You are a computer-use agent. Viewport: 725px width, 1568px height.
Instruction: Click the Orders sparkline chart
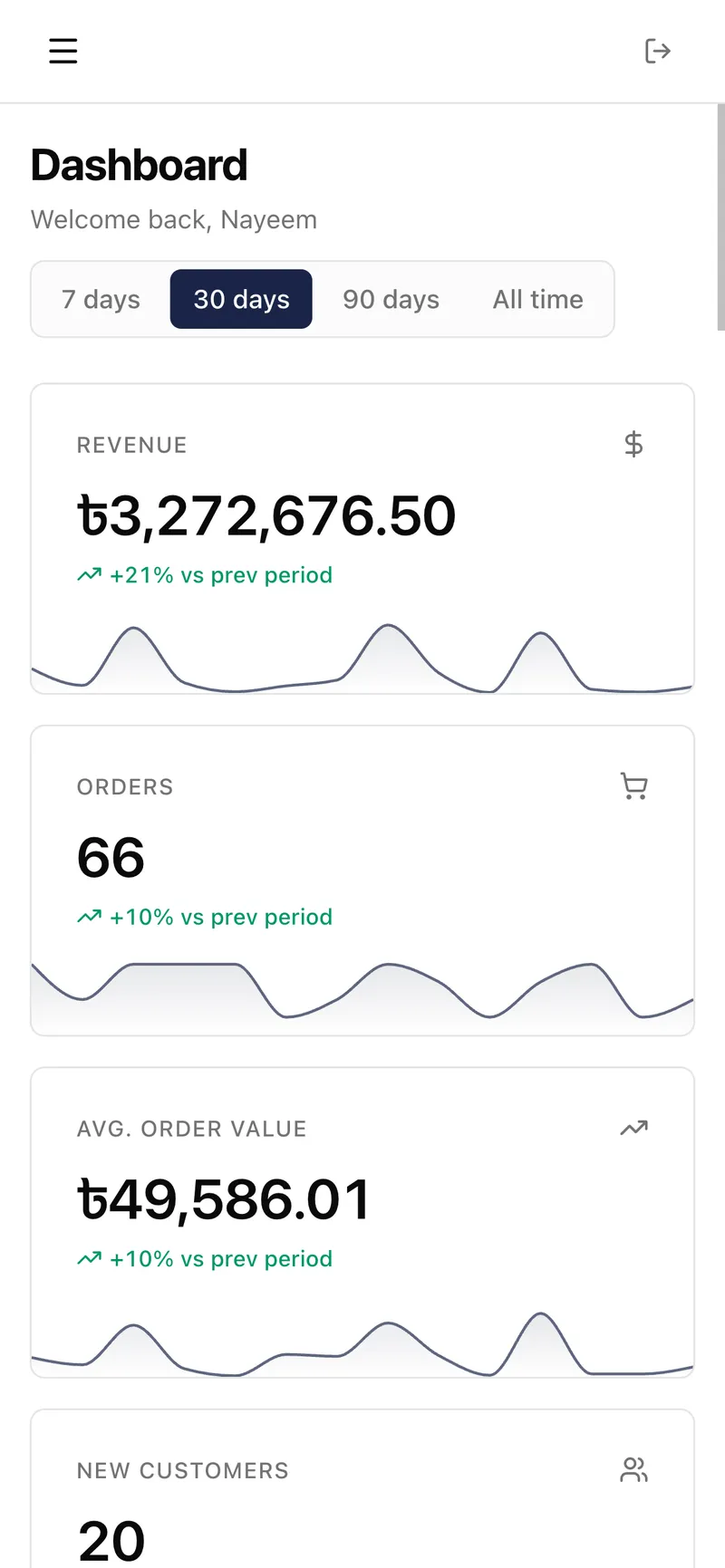(362, 996)
